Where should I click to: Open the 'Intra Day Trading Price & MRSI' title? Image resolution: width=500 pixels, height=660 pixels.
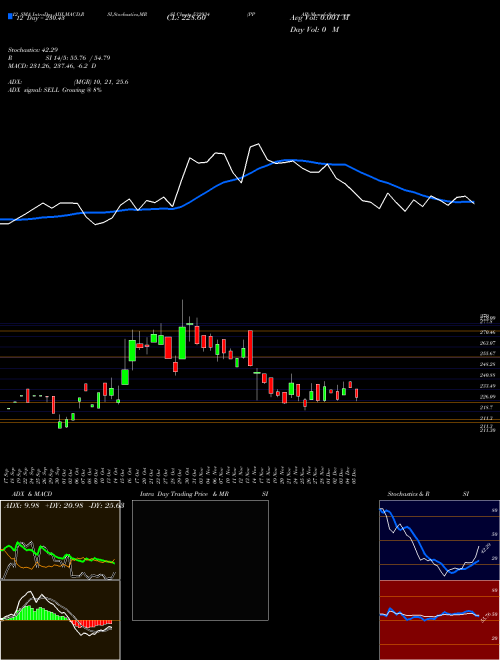tap(204, 494)
